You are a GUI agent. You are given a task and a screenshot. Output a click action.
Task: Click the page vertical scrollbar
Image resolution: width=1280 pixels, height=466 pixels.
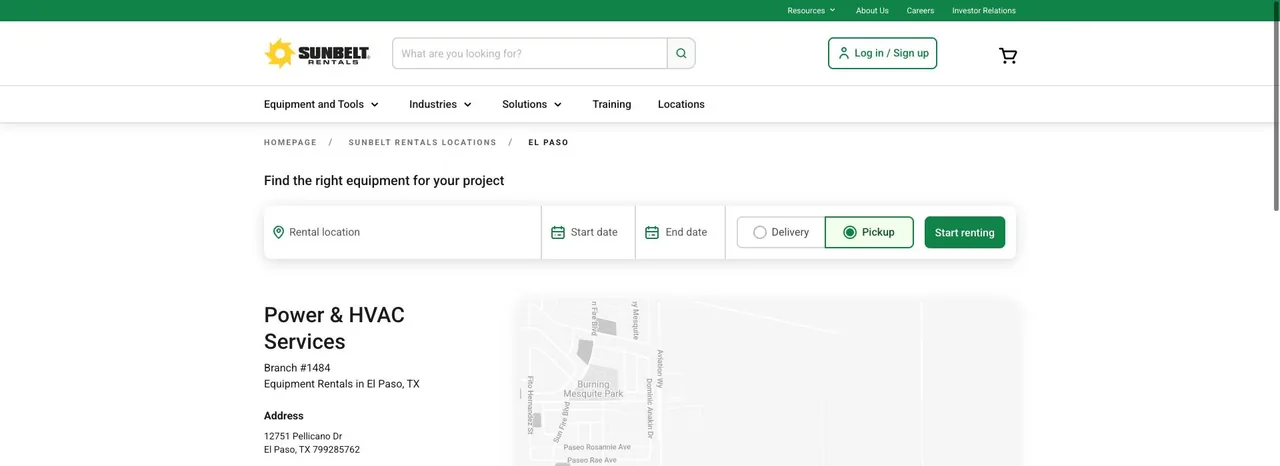pyautogui.click(x=1275, y=105)
